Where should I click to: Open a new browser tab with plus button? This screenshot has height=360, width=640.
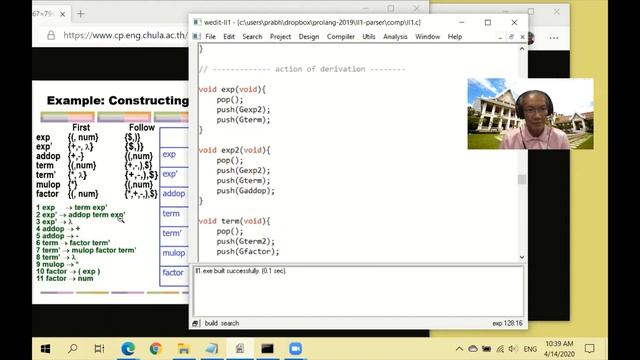pos(80,14)
